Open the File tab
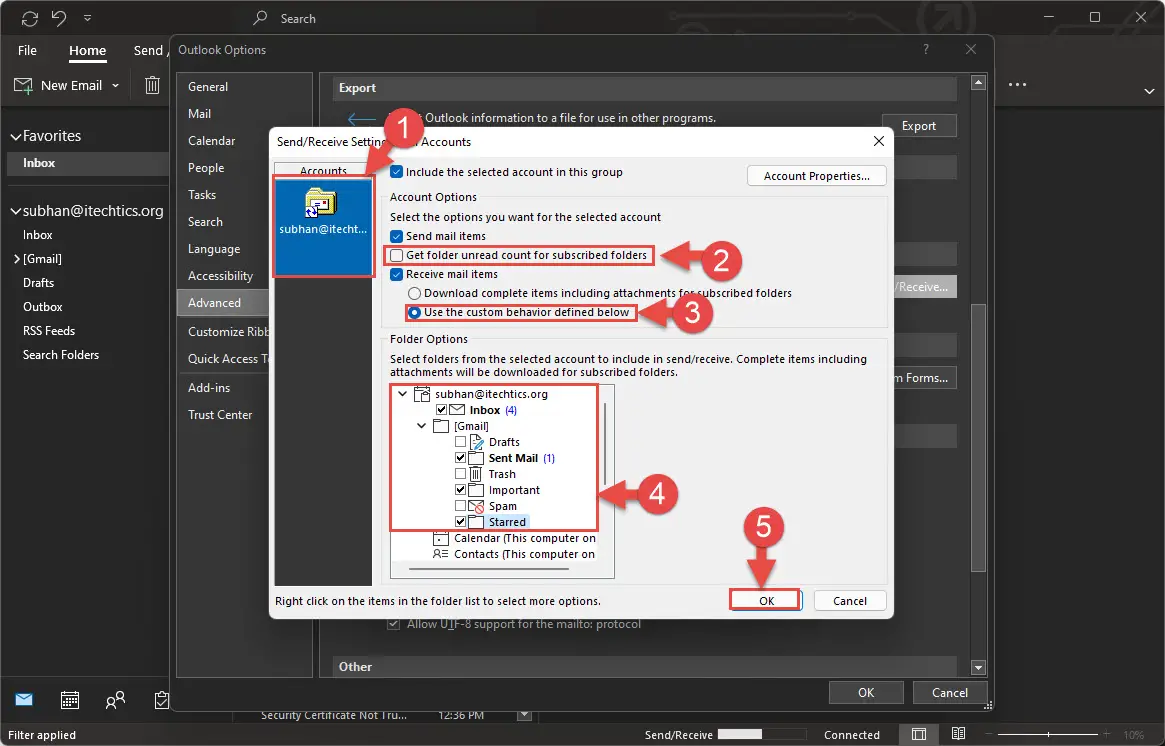This screenshot has width=1165, height=746. tap(27, 51)
